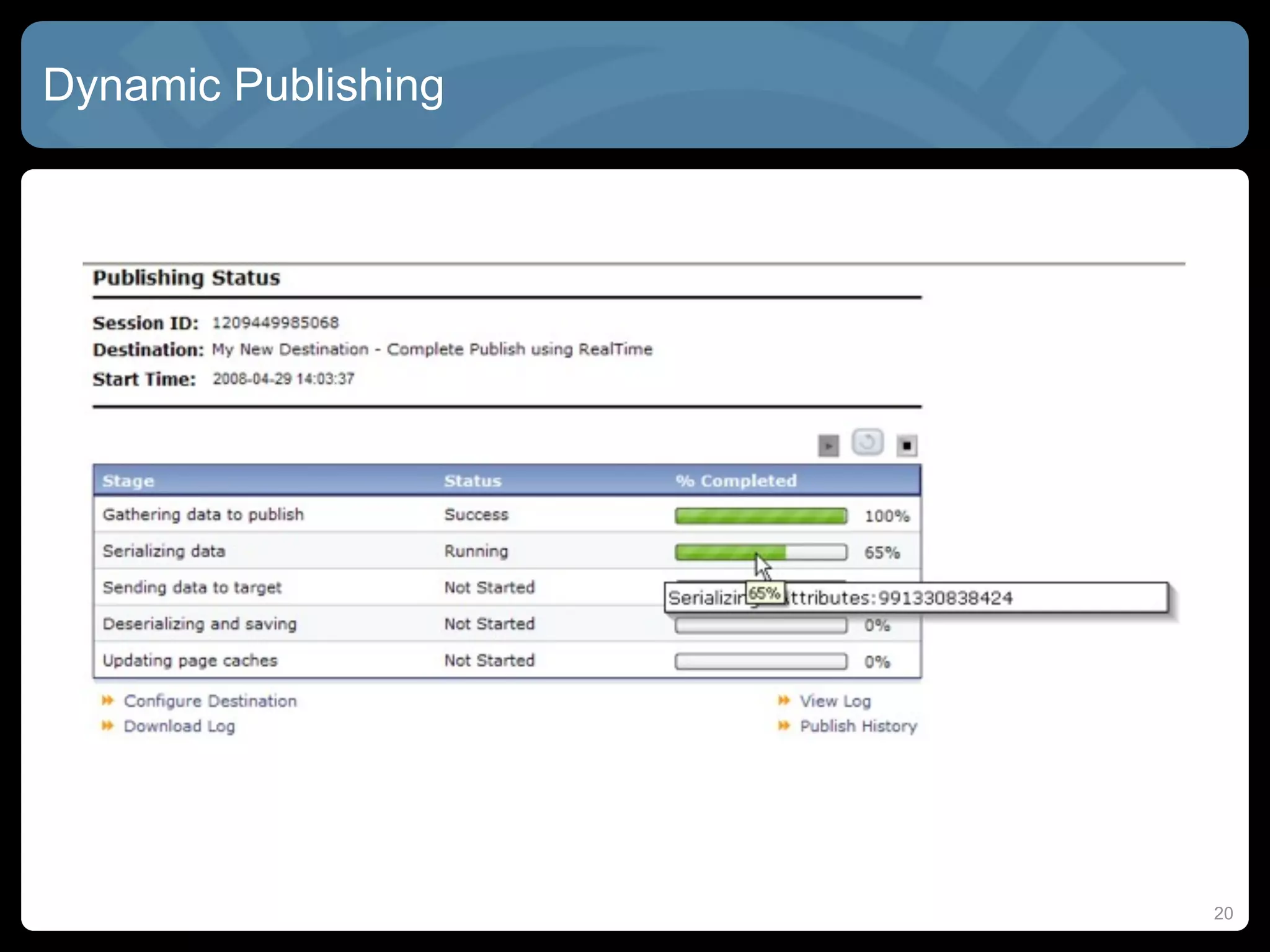Click the Stage column header

click(x=128, y=481)
